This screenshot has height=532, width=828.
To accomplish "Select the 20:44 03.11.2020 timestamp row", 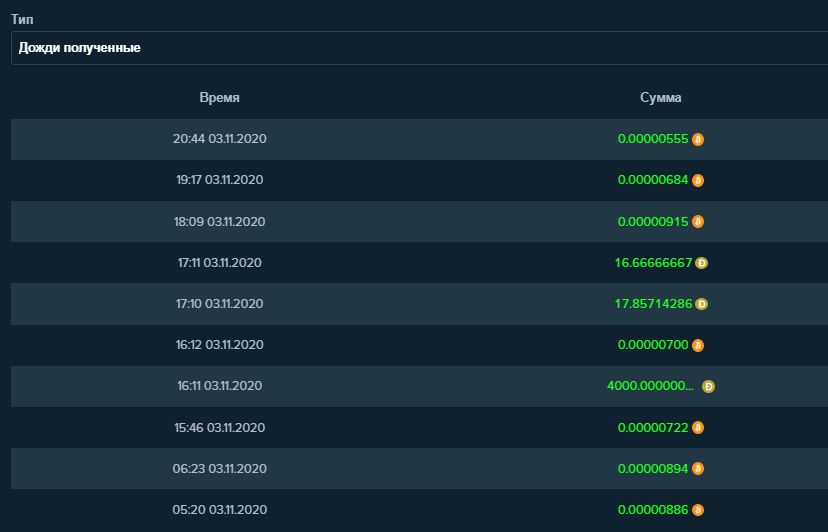I will [219, 139].
